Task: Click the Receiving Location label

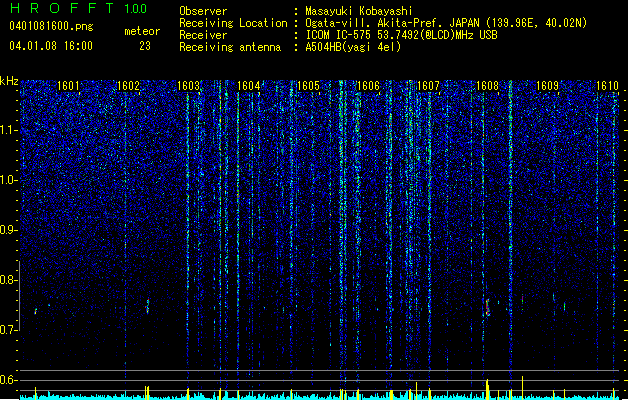Action: (233, 23)
